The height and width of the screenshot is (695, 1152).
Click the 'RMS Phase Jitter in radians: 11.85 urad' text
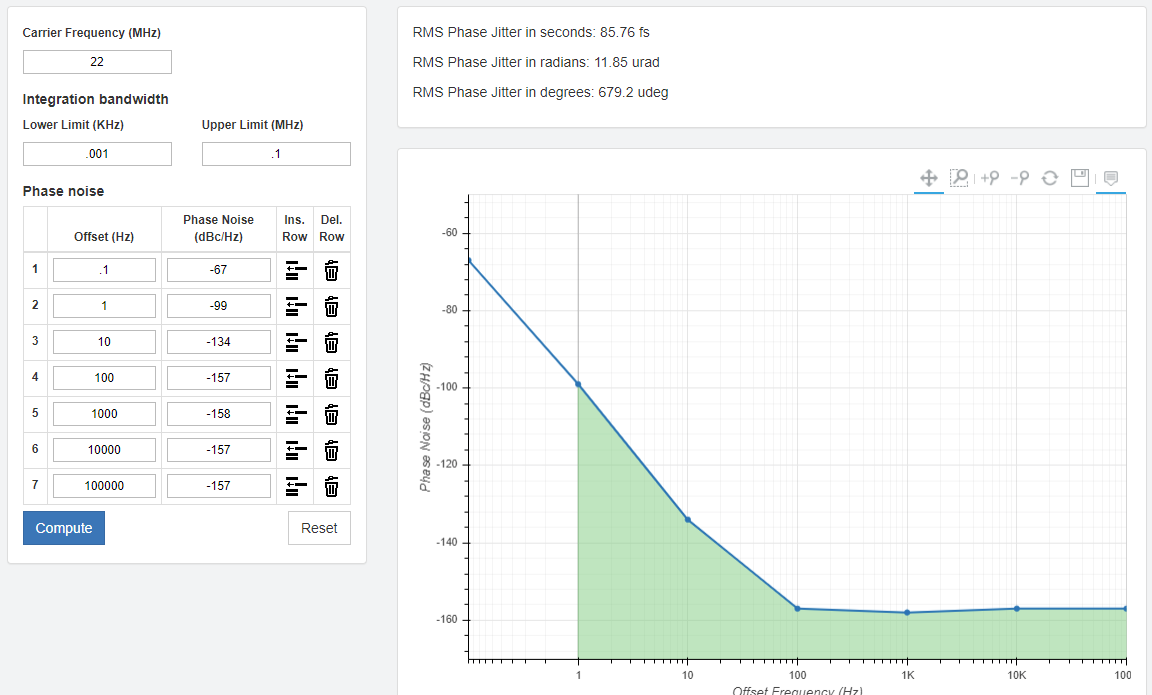click(536, 62)
